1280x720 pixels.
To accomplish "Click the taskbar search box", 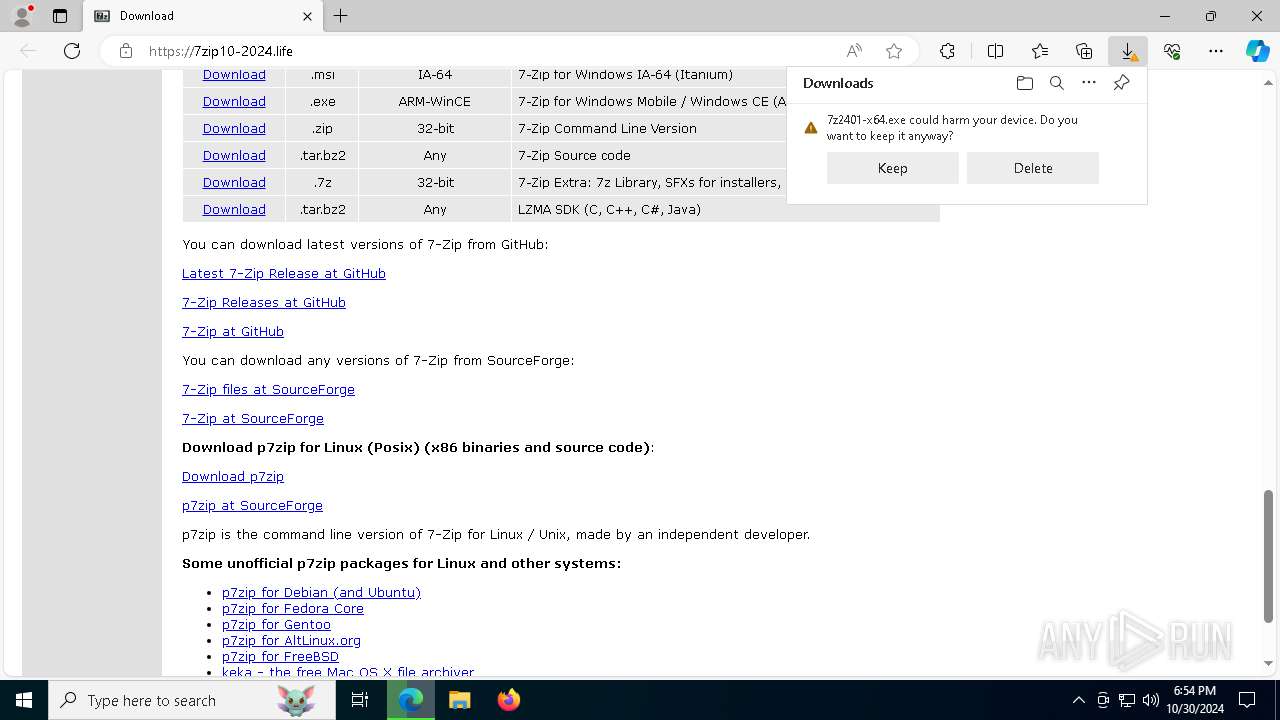I will coord(192,700).
